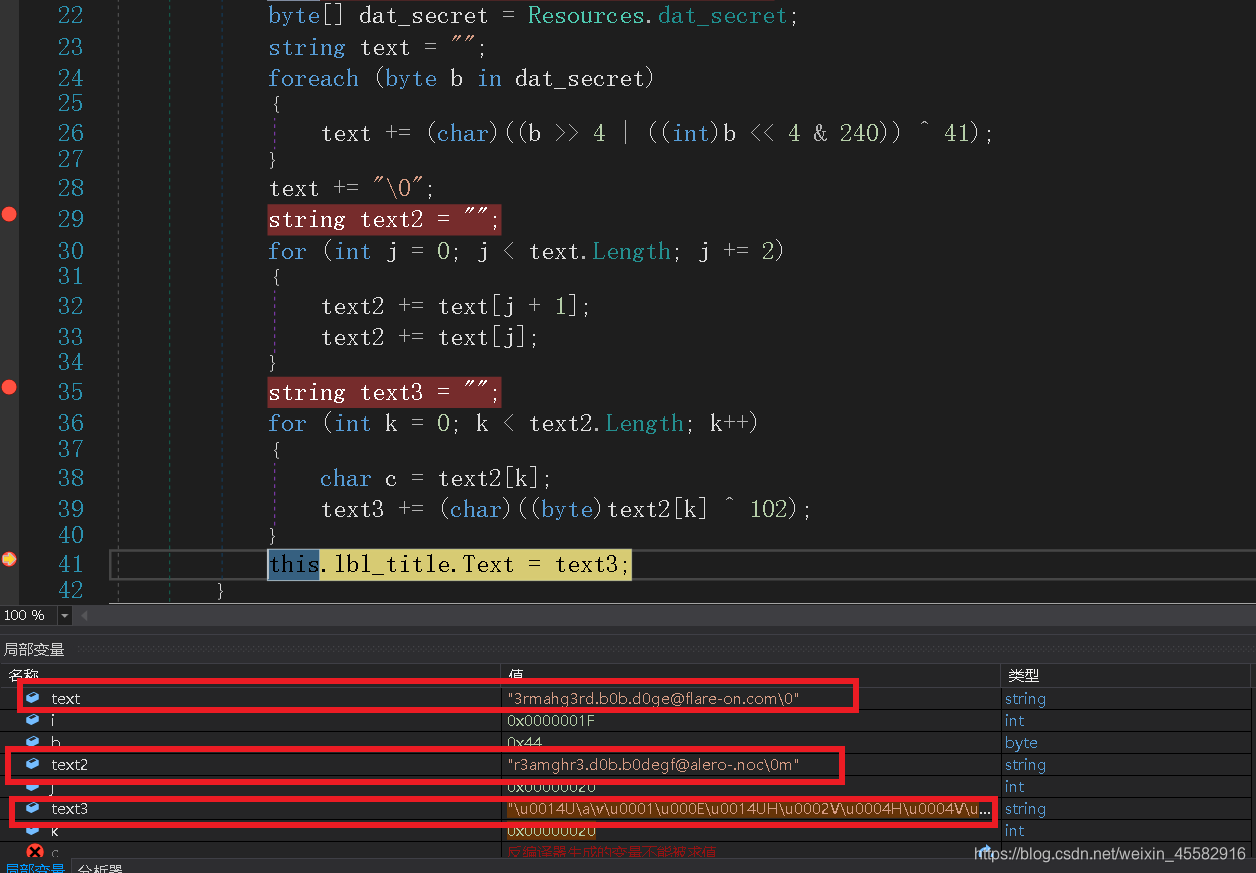Click the text3 variable name
This screenshot has width=1256, height=873.
pos(69,808)
